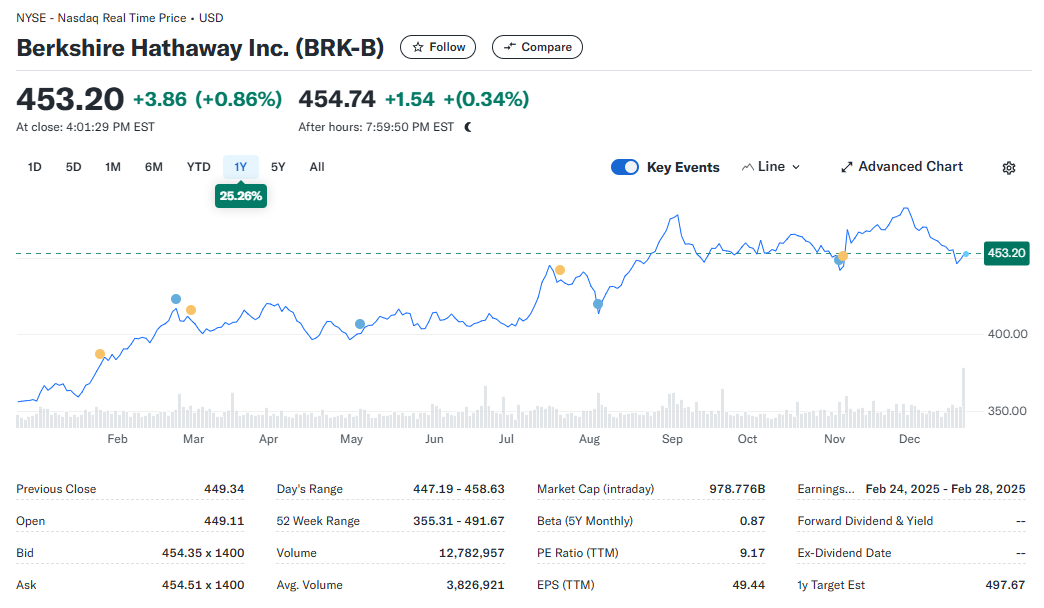
Task: Click the Open value 449.11
Action: point(224,521)
